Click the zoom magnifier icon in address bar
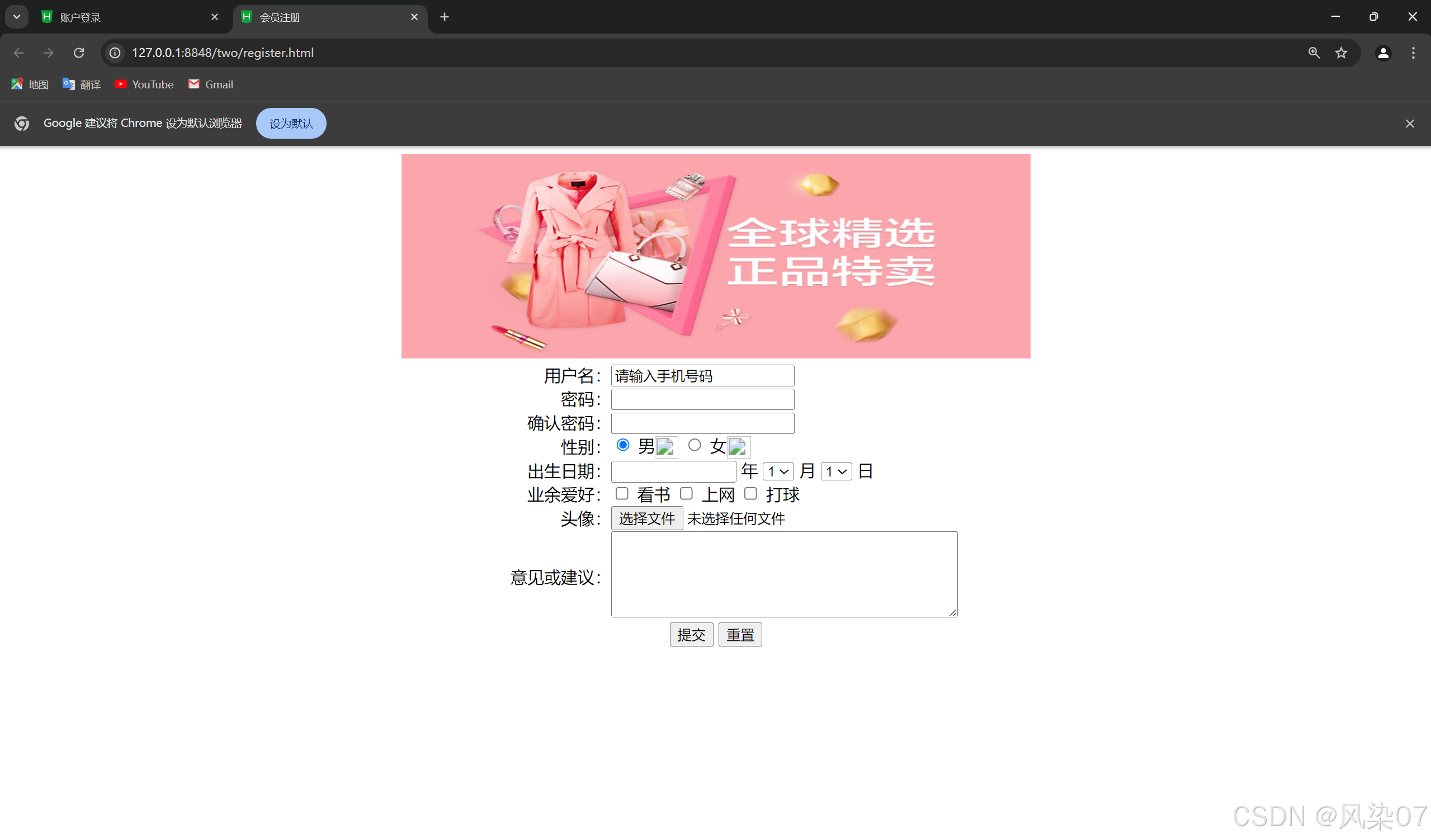Image resolution: width=1431 pixels, height=840 pixels. click(1314, 53)
